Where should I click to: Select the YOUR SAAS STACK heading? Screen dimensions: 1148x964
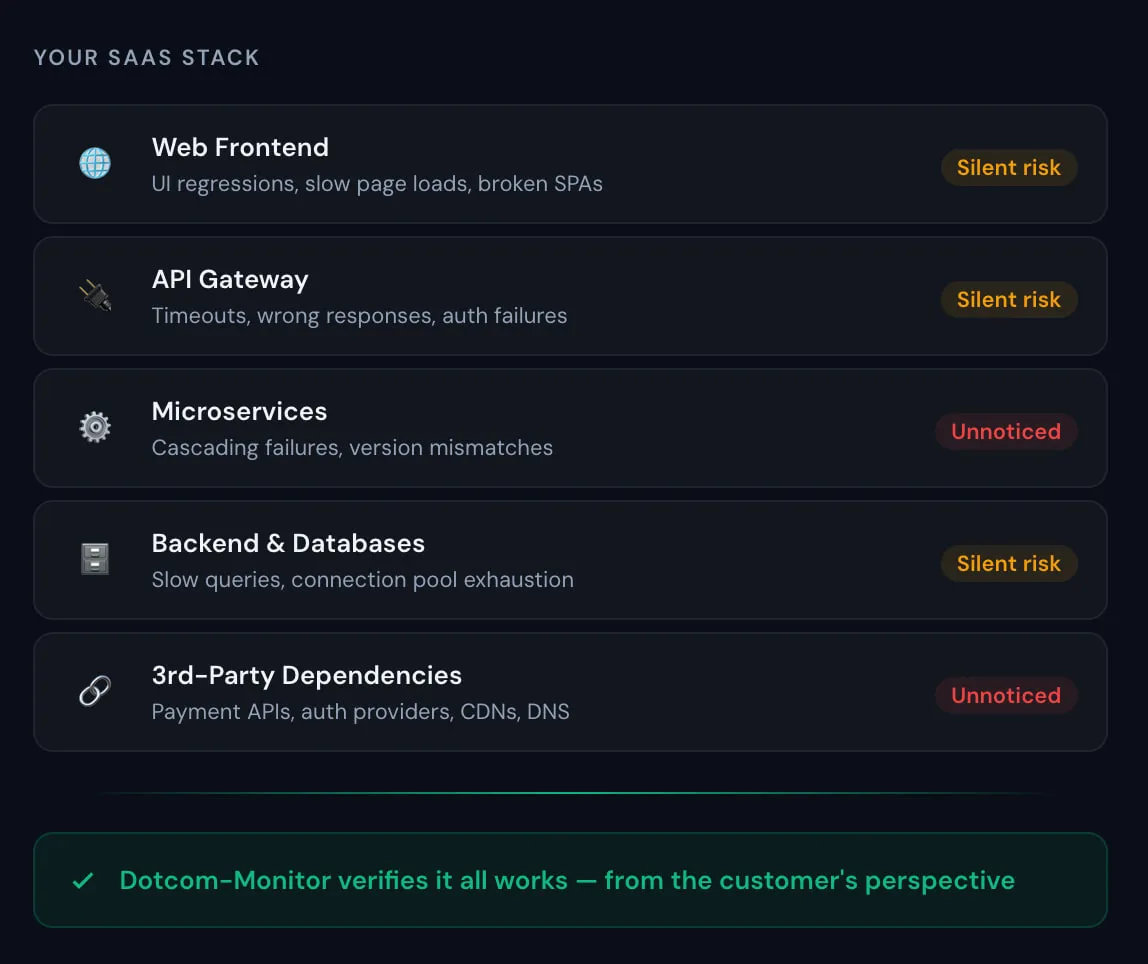[x=146, y=57]
